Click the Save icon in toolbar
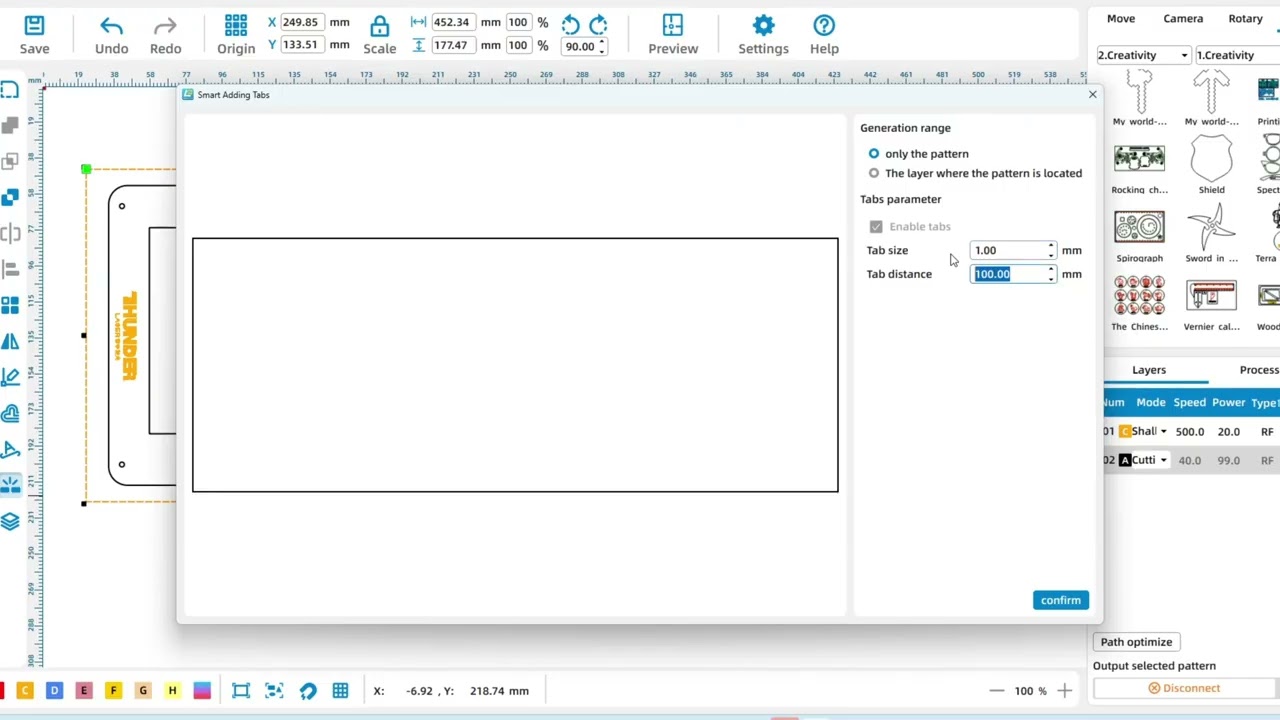This screenshot has height=720, width=1280. (x=34, y=34)
